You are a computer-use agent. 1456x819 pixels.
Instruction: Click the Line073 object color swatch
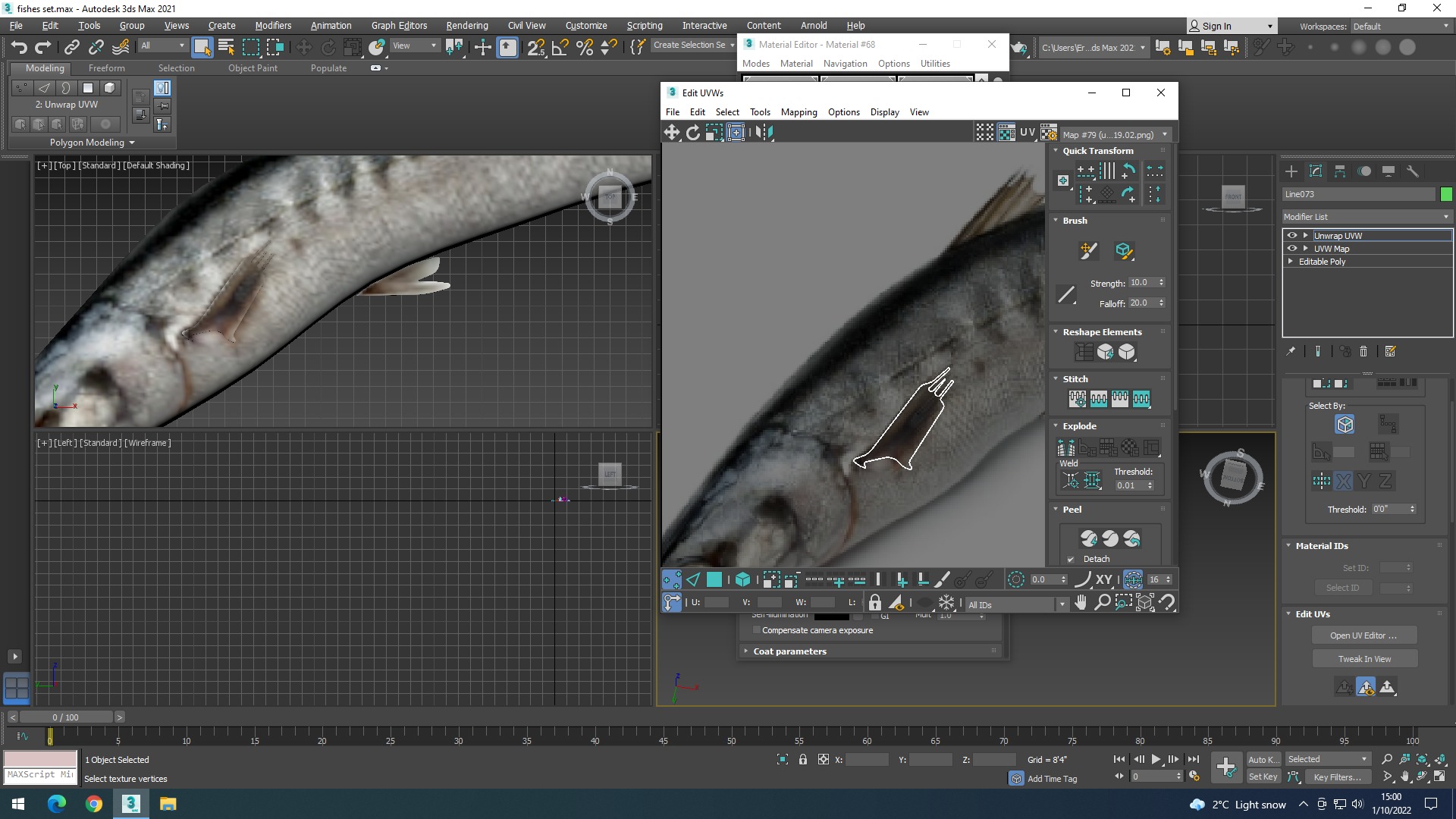[1445, 194]
